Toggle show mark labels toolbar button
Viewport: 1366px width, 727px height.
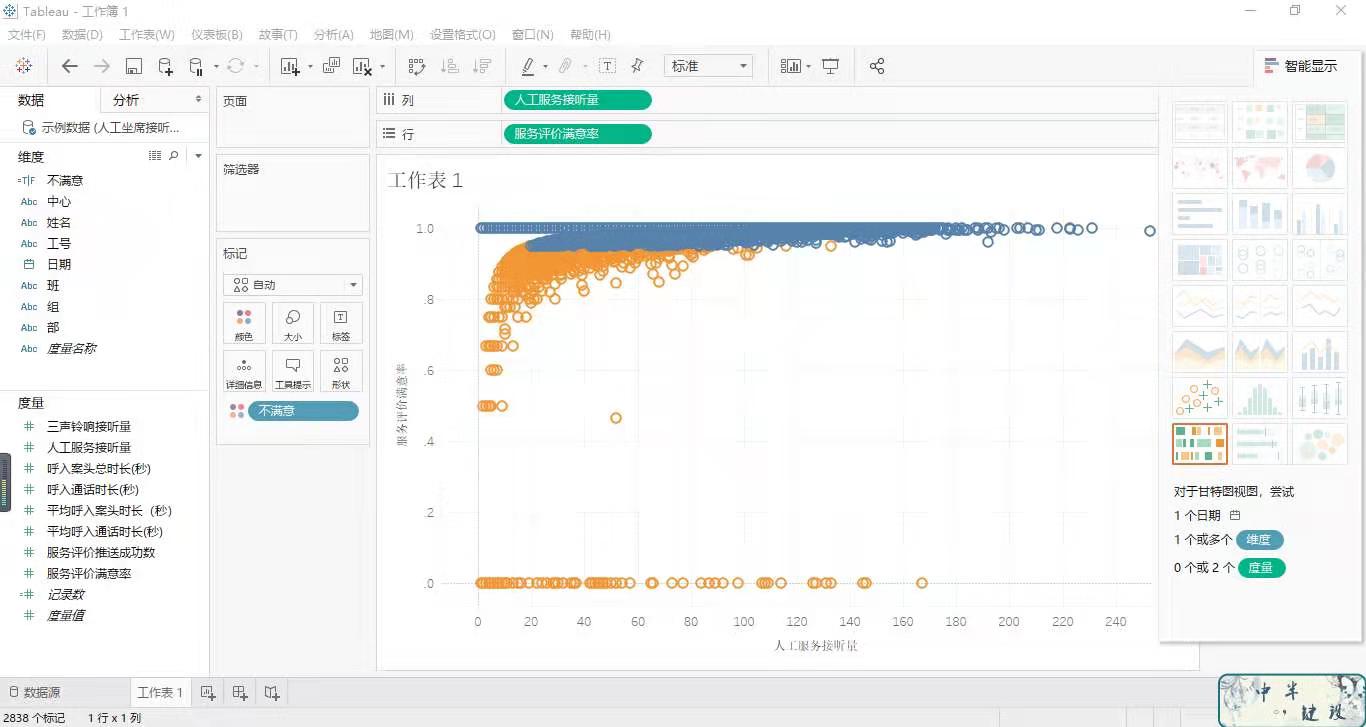click(607, 66)
